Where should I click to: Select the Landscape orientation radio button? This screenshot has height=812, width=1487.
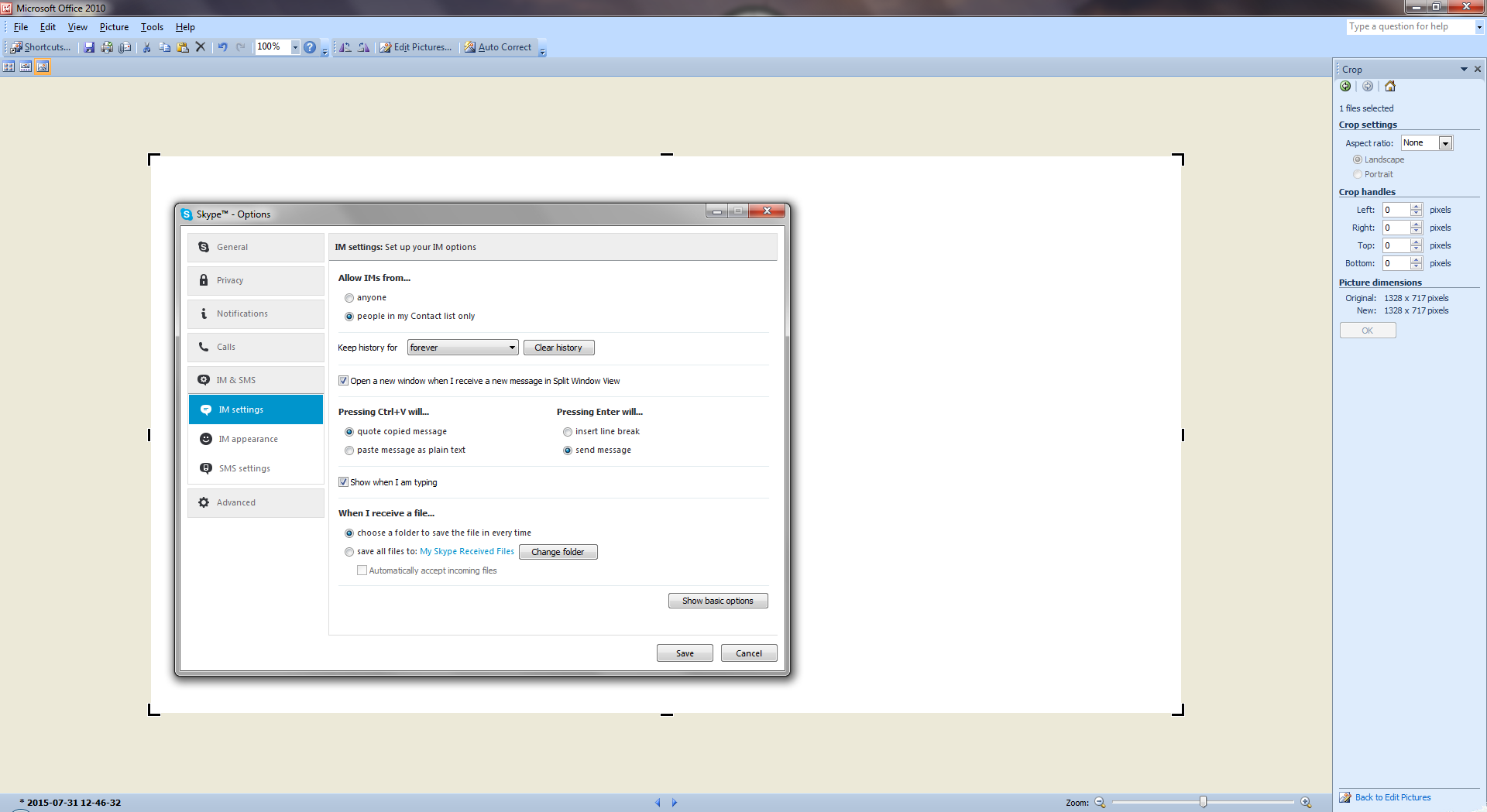1358,159
